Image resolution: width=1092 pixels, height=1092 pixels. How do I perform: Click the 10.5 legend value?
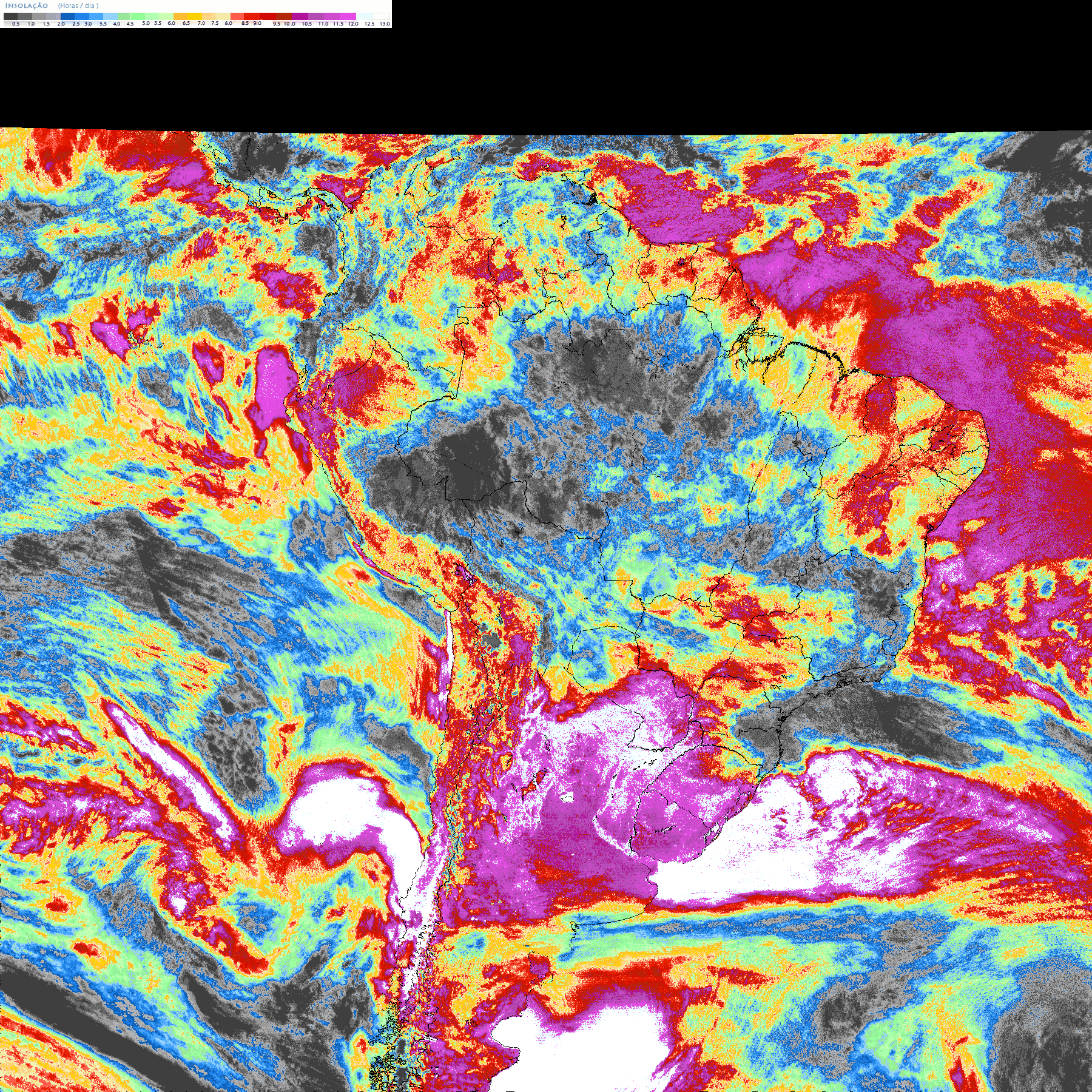[x=307, y=24]
